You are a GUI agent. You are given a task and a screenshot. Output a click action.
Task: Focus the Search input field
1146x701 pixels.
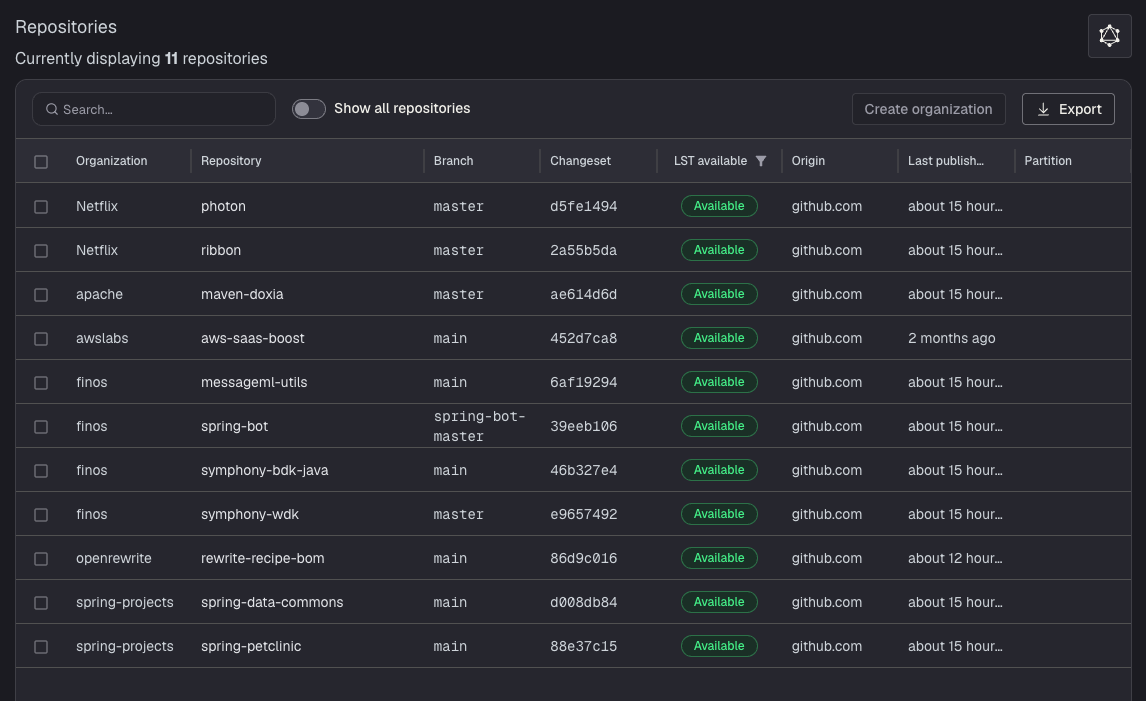coord(153,109)
